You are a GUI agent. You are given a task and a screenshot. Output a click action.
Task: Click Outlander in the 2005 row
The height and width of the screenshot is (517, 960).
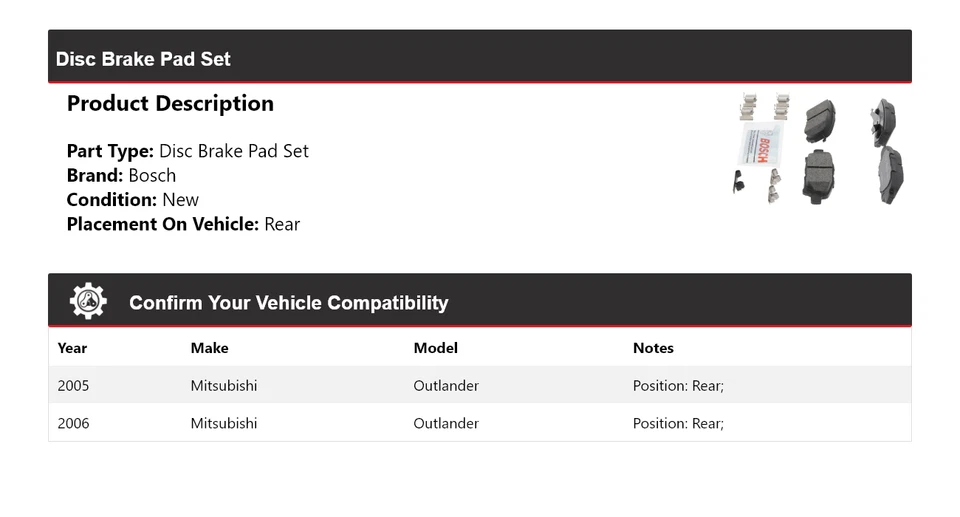pyautogui.click(x=446, y=385)
